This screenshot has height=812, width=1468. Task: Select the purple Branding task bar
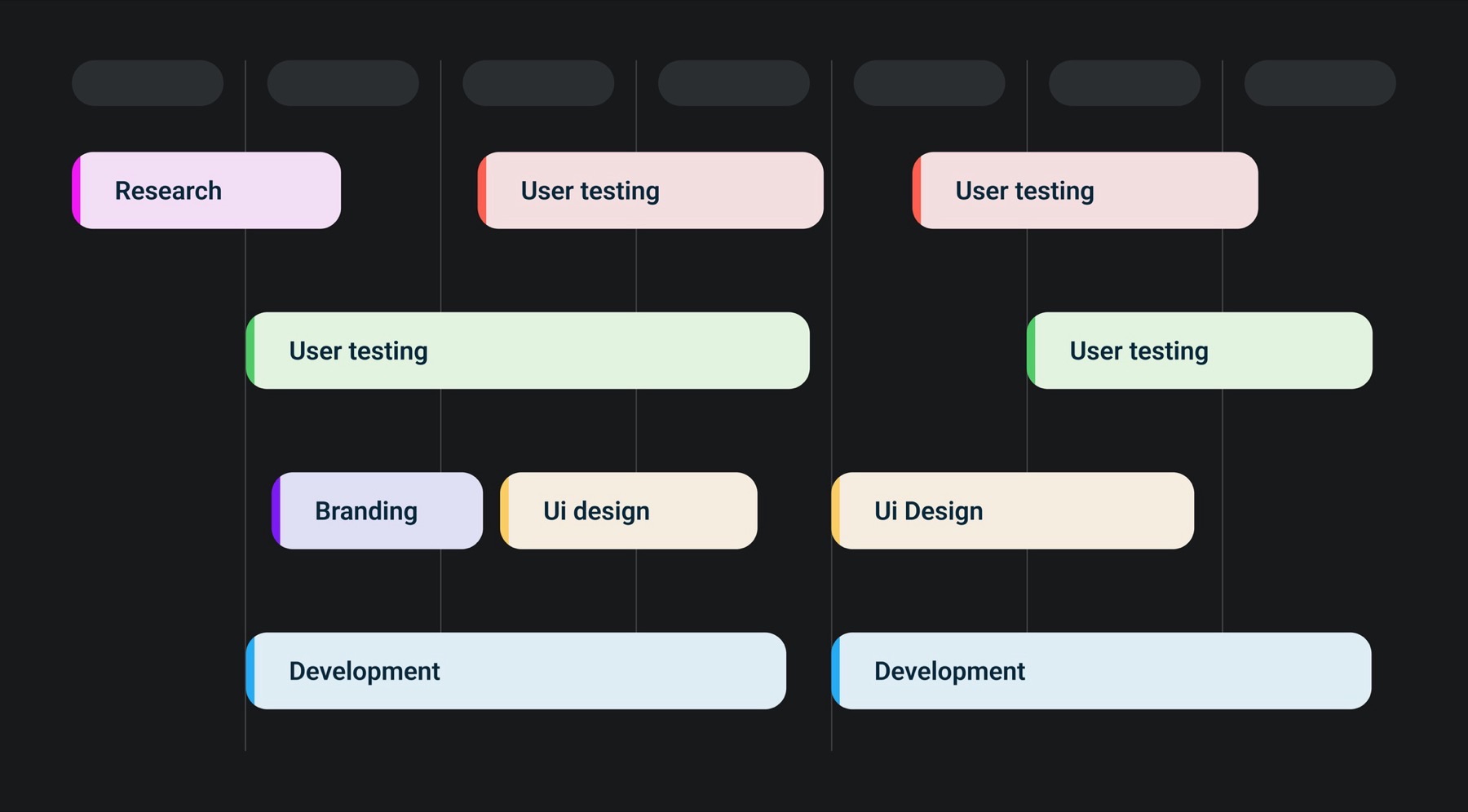pos(377,510)
